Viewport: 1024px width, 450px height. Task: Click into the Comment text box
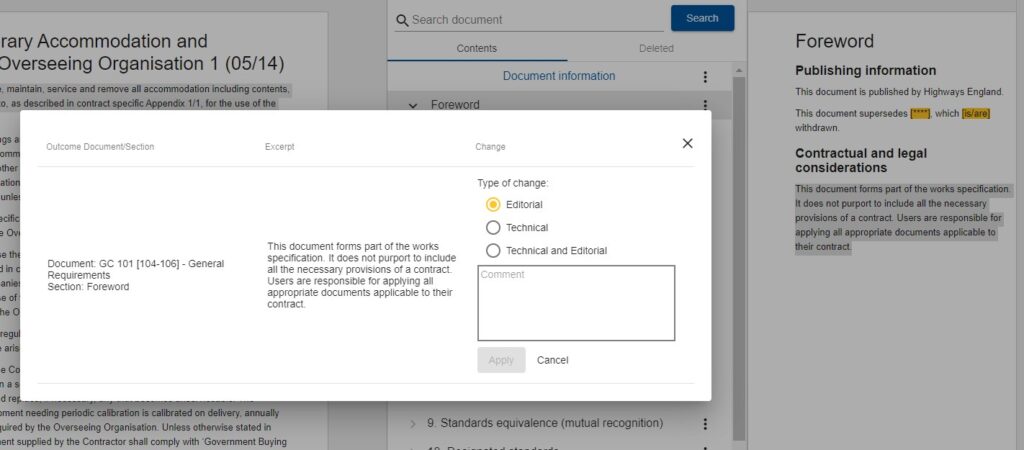[576, 303]
